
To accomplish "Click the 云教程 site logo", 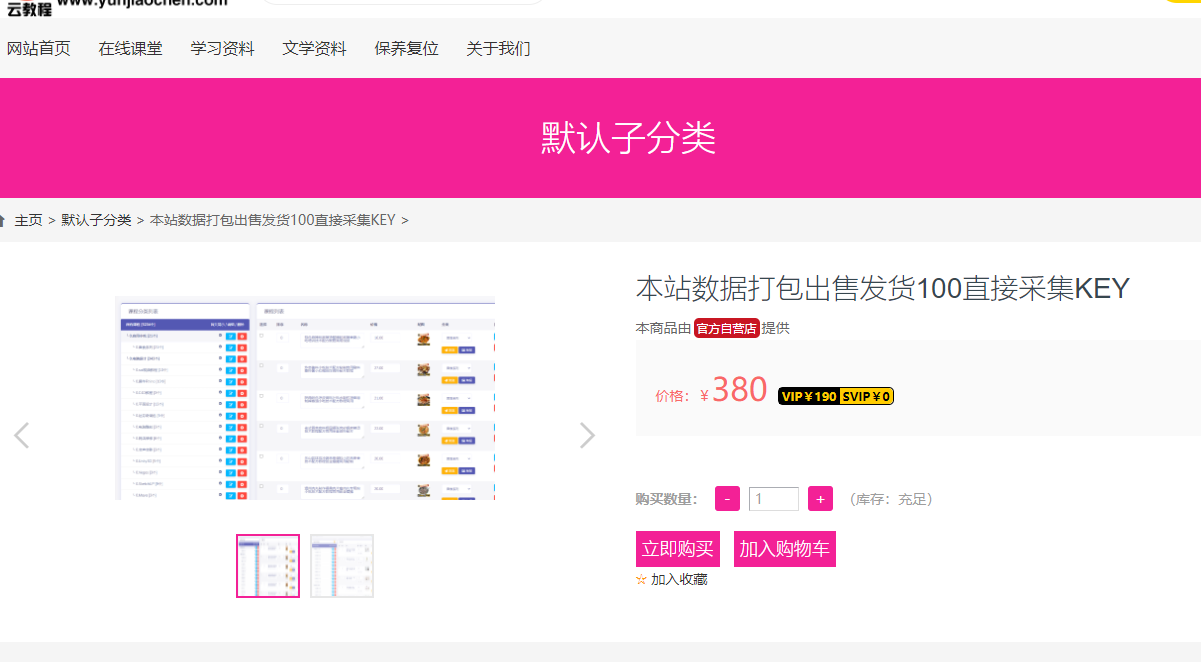I will click(x=30, y=8).
